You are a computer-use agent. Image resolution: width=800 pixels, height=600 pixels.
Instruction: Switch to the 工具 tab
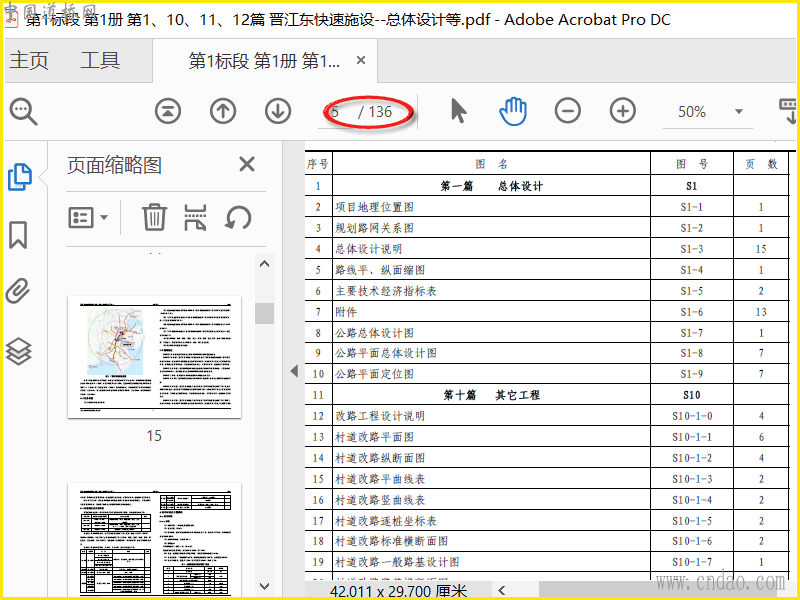(100, 60)
